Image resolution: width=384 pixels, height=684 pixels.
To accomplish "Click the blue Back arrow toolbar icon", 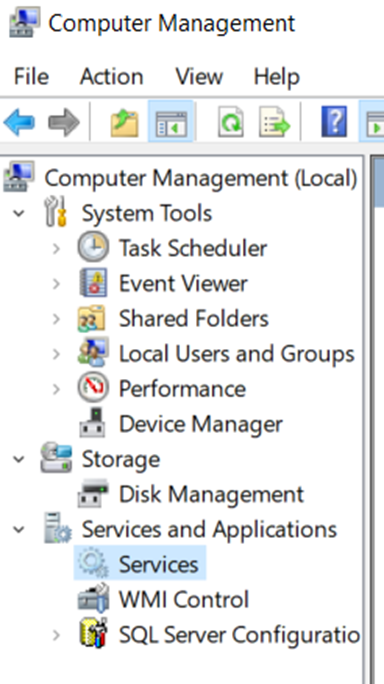I will [x=19, y=122].
